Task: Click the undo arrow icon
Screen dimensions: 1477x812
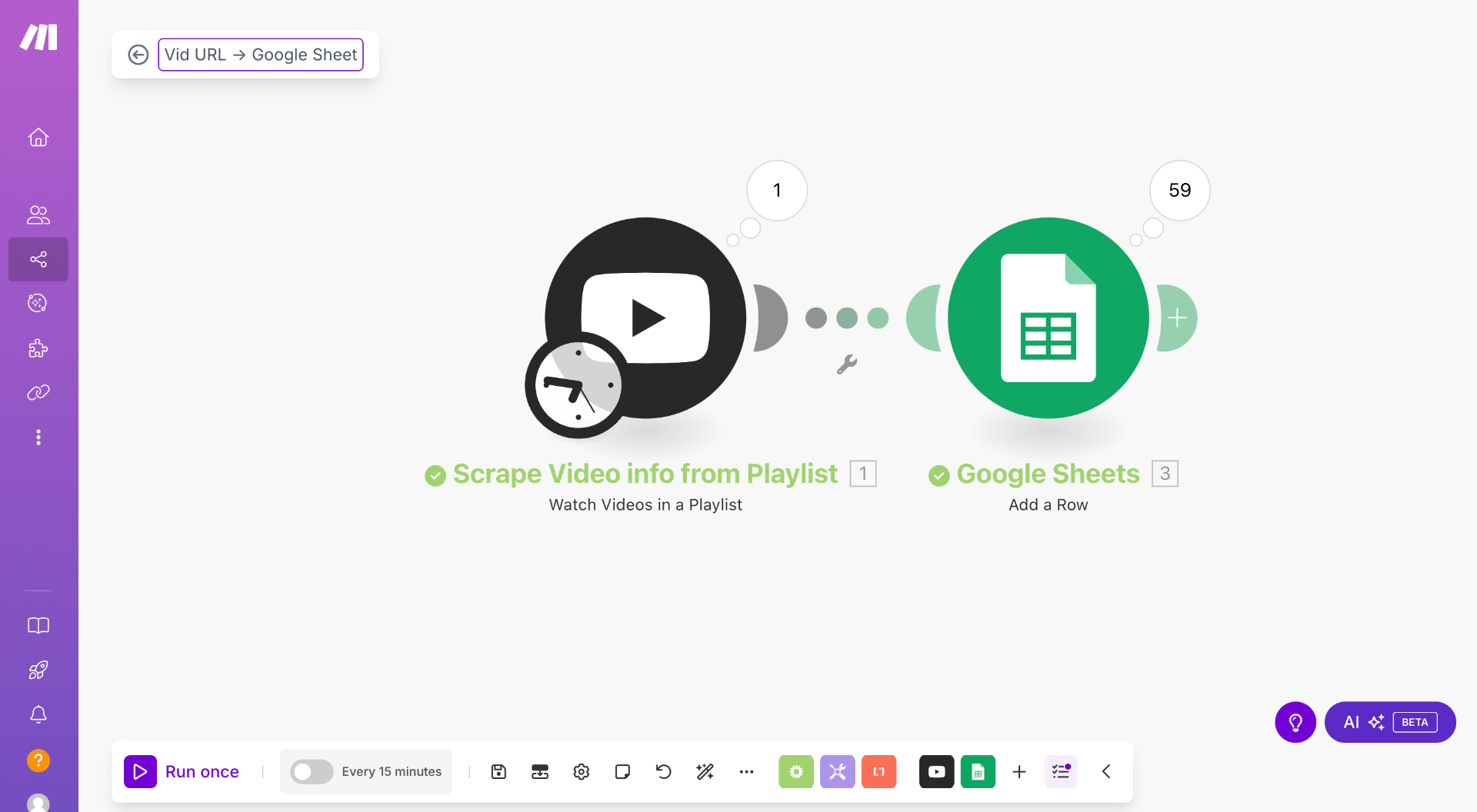Action: coord(663,771)
